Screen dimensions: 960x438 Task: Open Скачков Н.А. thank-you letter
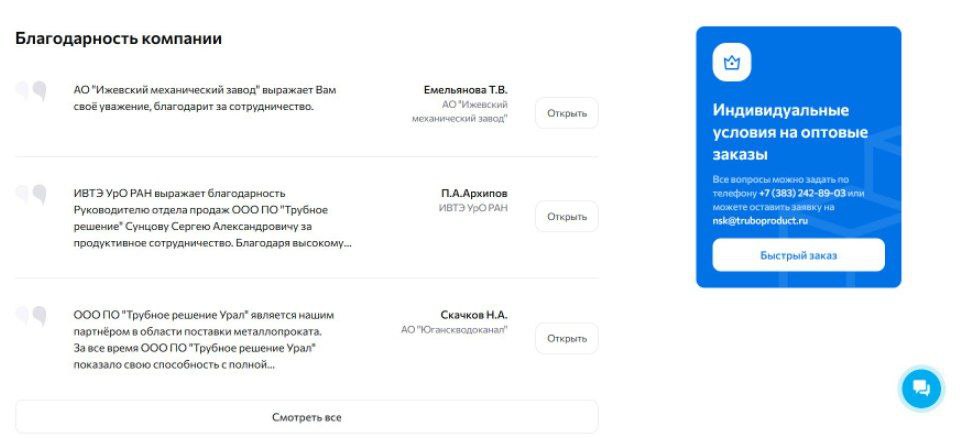click(566, 338)
